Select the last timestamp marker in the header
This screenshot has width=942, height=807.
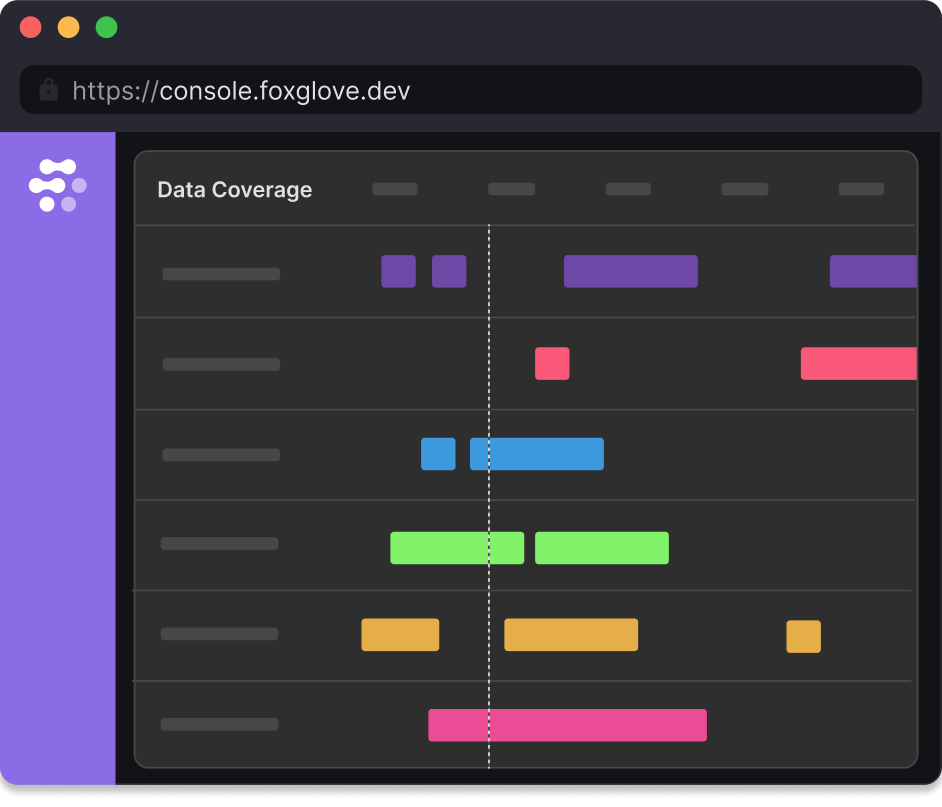tap(862, 188)
